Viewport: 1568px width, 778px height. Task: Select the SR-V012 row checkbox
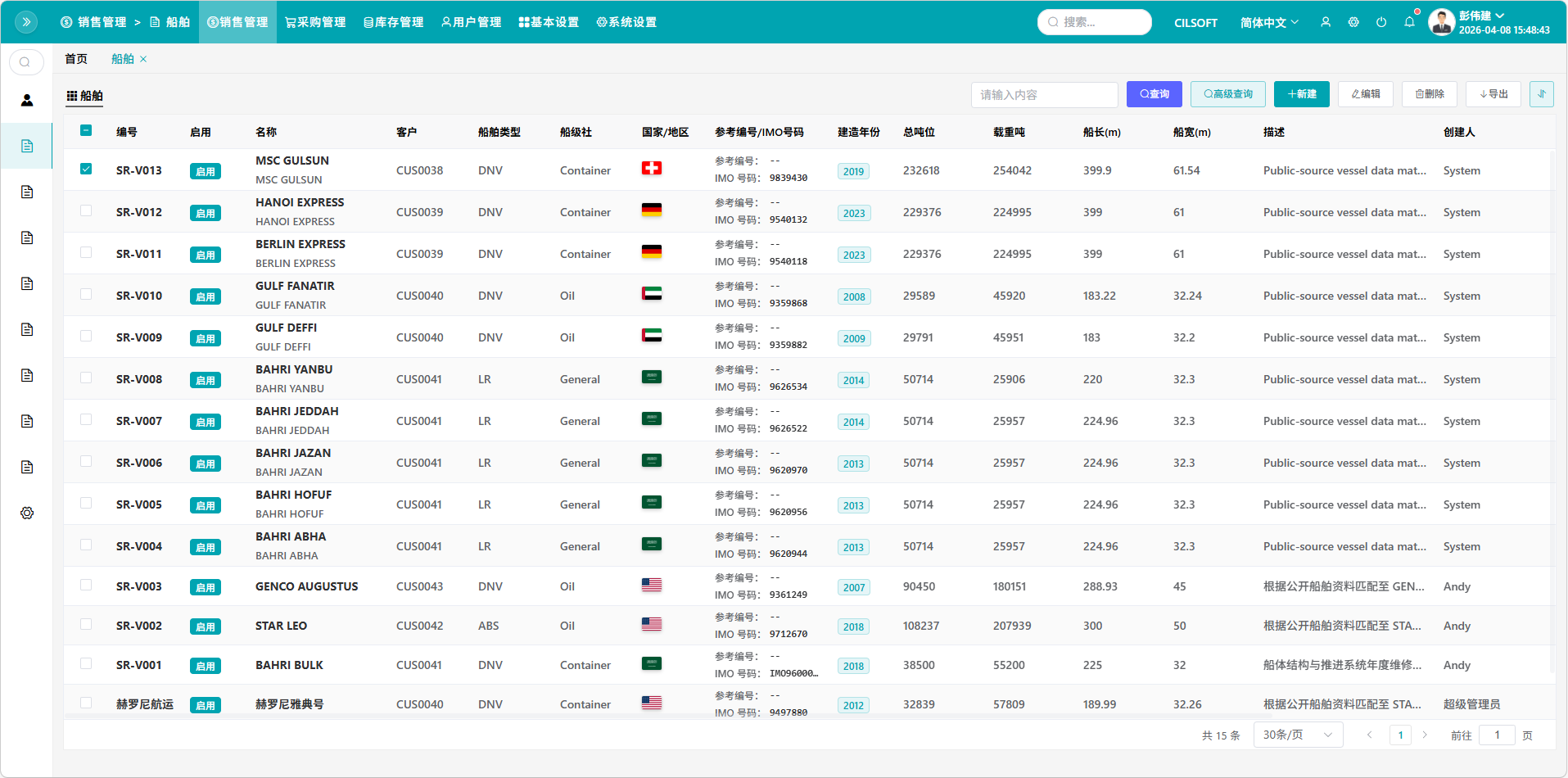click(x=86, y=211)
